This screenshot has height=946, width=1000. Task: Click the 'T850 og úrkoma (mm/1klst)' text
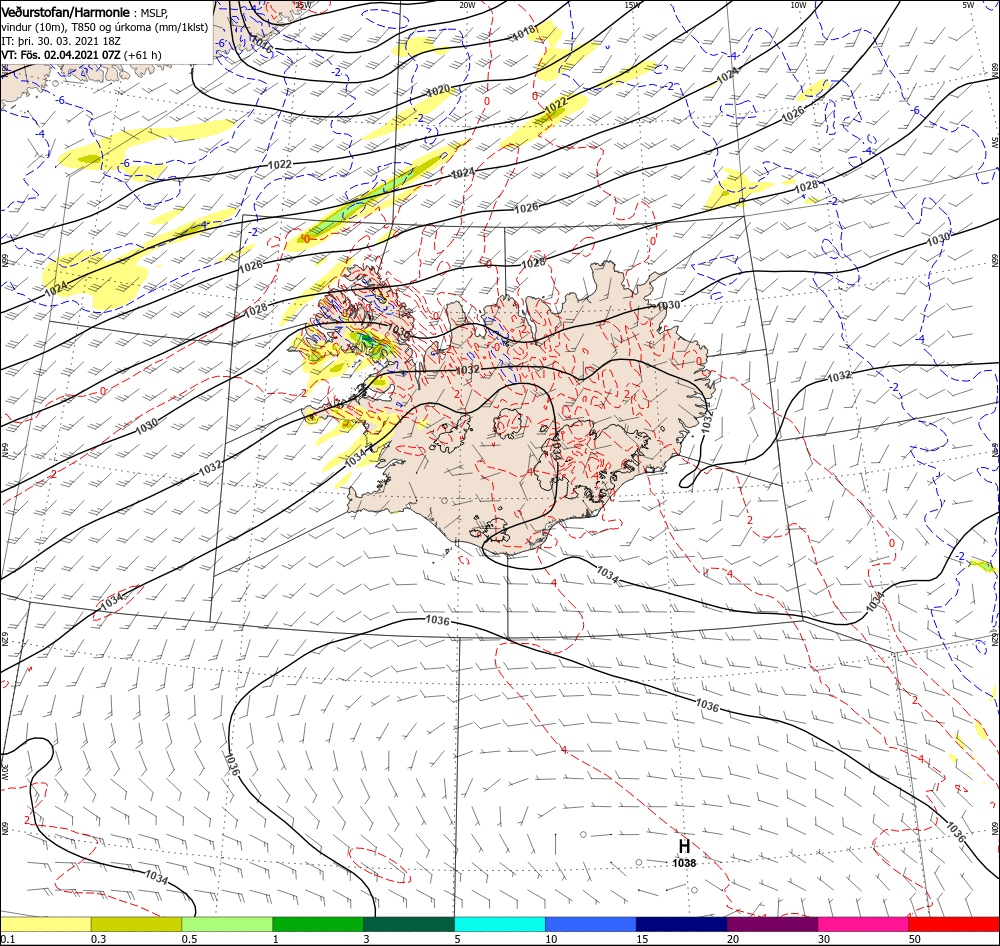(140, 27)
